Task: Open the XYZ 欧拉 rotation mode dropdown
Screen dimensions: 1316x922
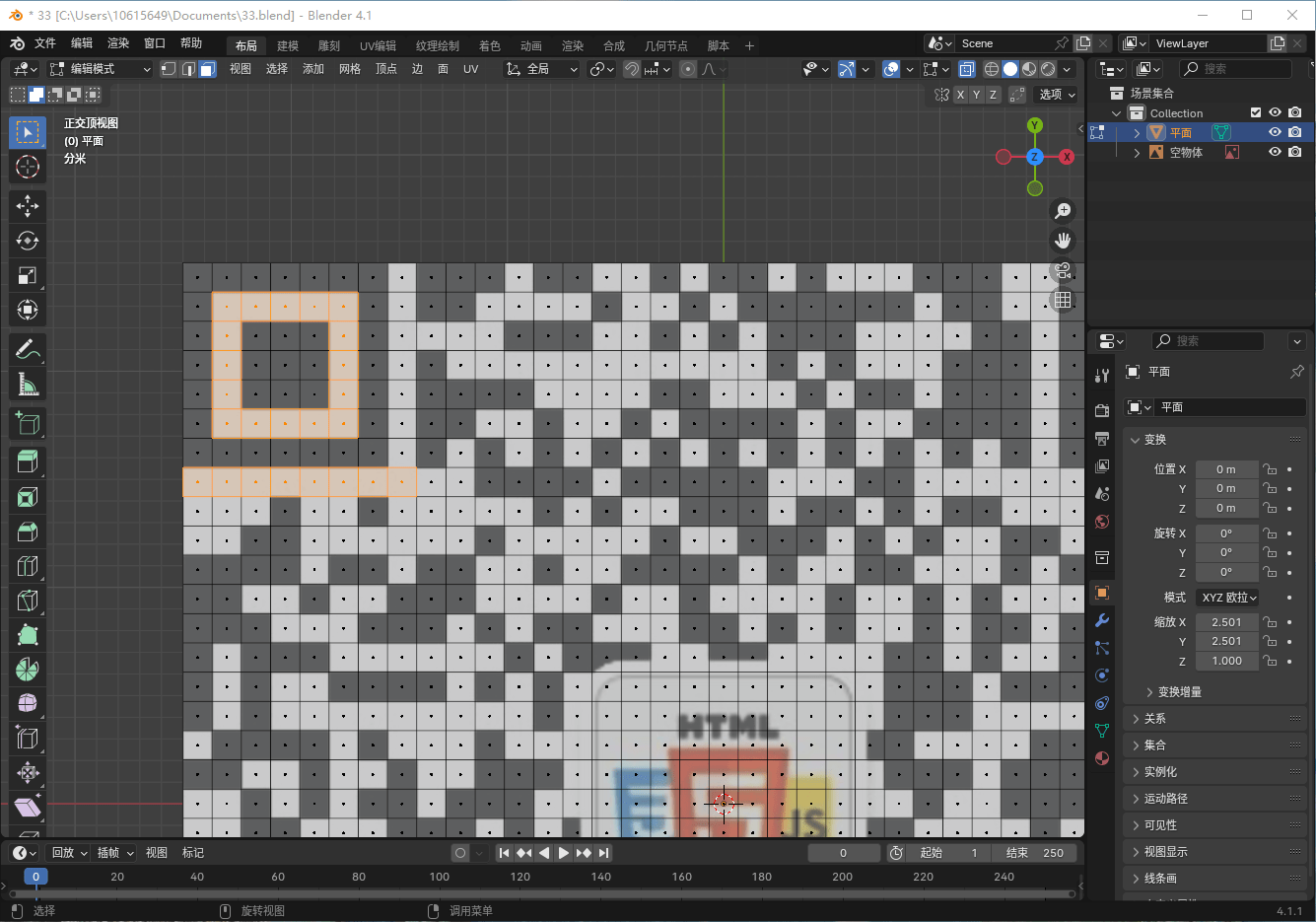Action: (1229, 598)
